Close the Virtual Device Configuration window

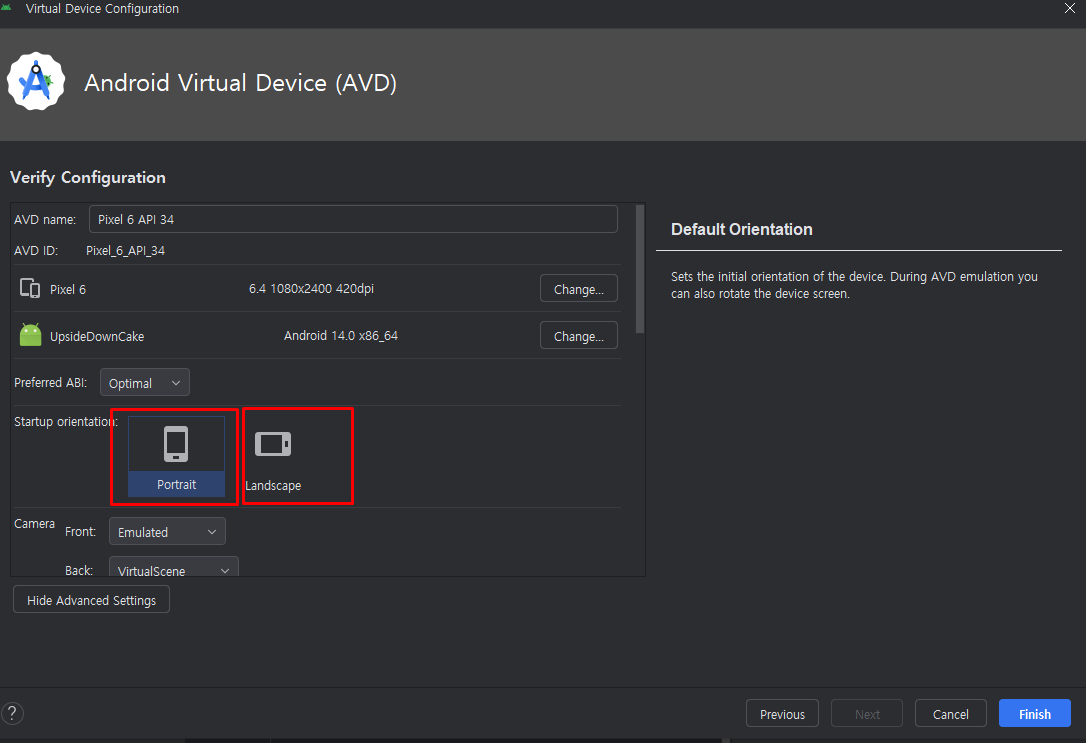click(x=1069, y=8)
